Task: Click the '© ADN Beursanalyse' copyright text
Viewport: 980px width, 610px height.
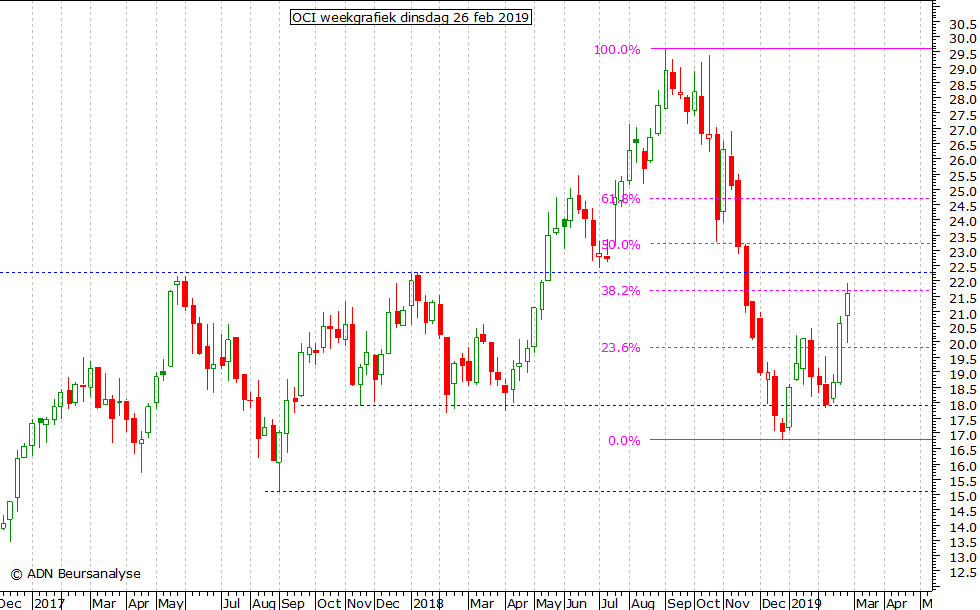Action: click(x=76, y=574)
